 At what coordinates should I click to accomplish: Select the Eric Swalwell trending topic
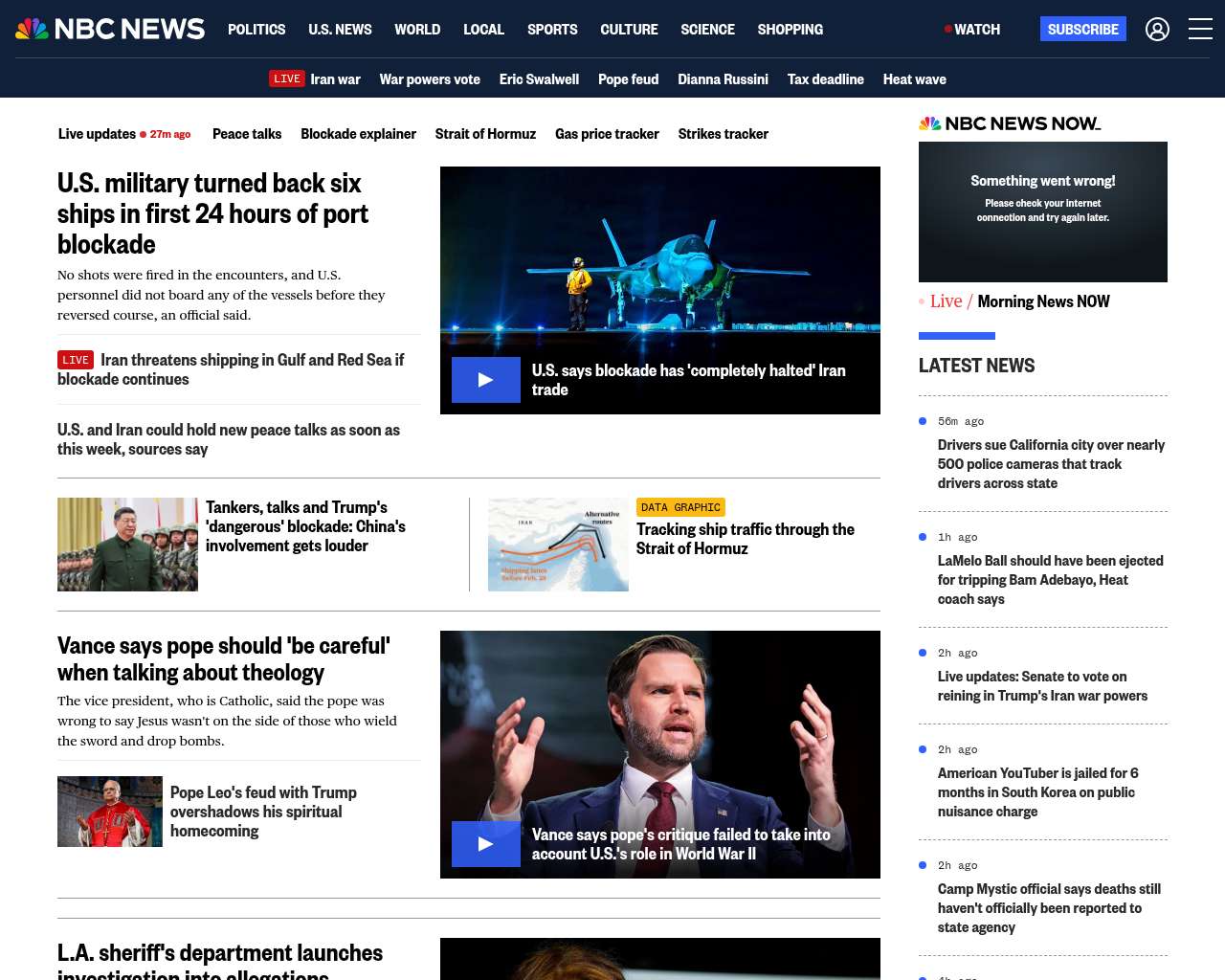tap(539, 79)
